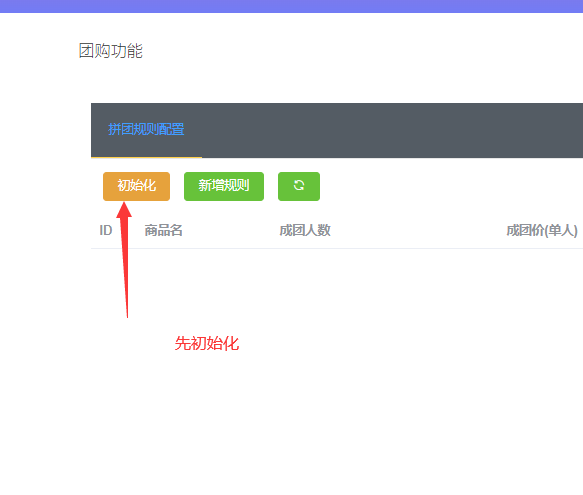
Task: Click the refresh icon button
Action: [299, 186]
